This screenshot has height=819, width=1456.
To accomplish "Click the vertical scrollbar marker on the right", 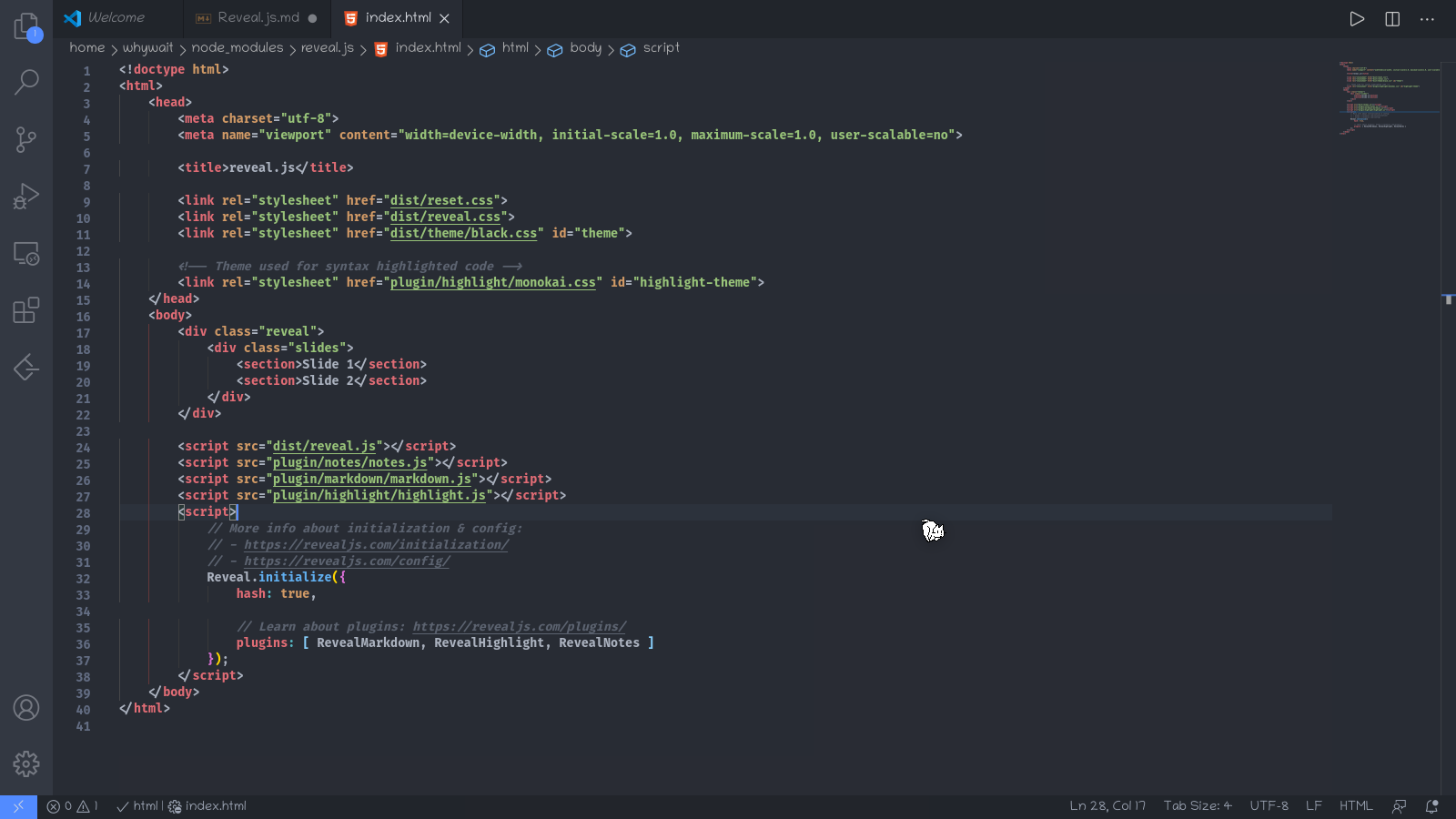I will coord(1449,298).
